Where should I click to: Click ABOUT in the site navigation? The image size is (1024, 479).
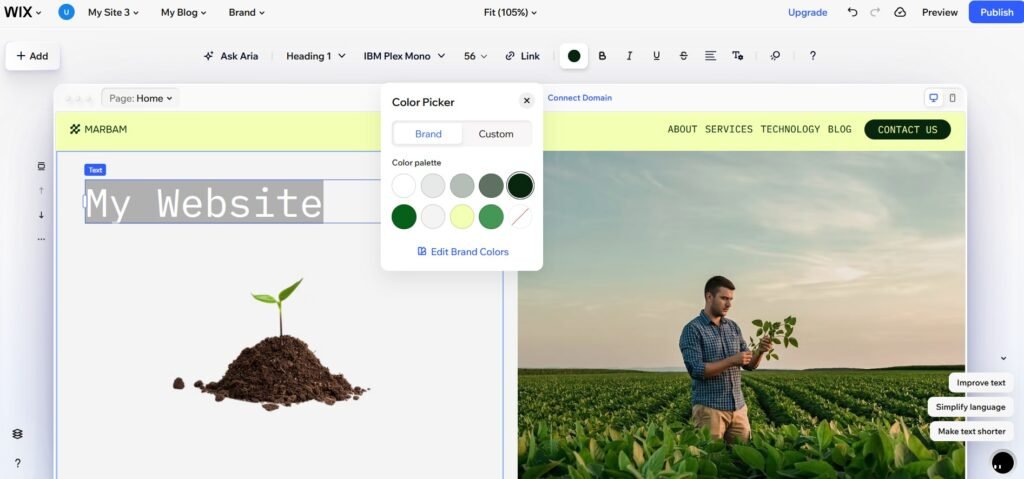pos(682,129)
